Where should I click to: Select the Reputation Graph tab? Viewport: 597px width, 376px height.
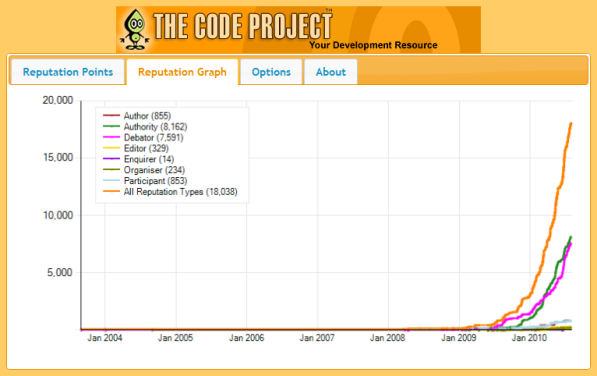click(x=182, y=72)
